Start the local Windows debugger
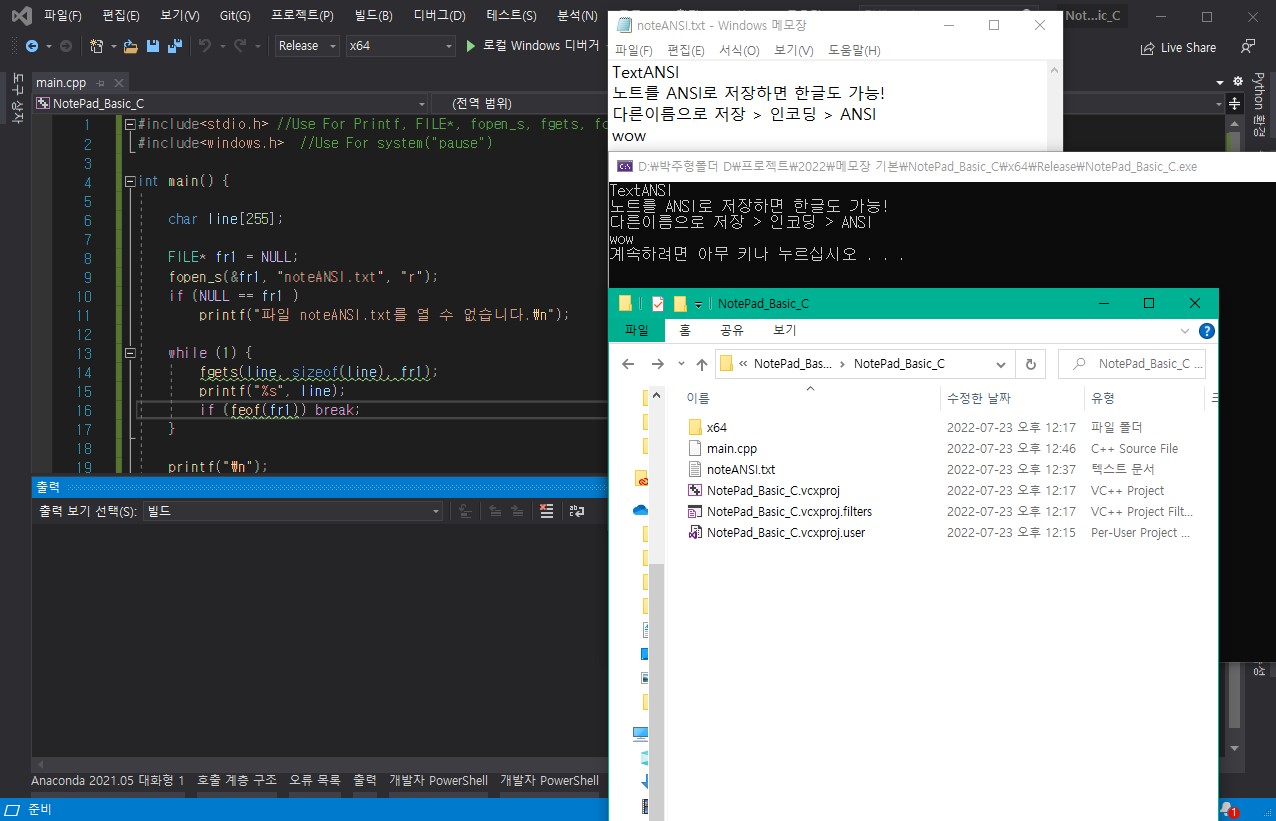 pos(532,46)
